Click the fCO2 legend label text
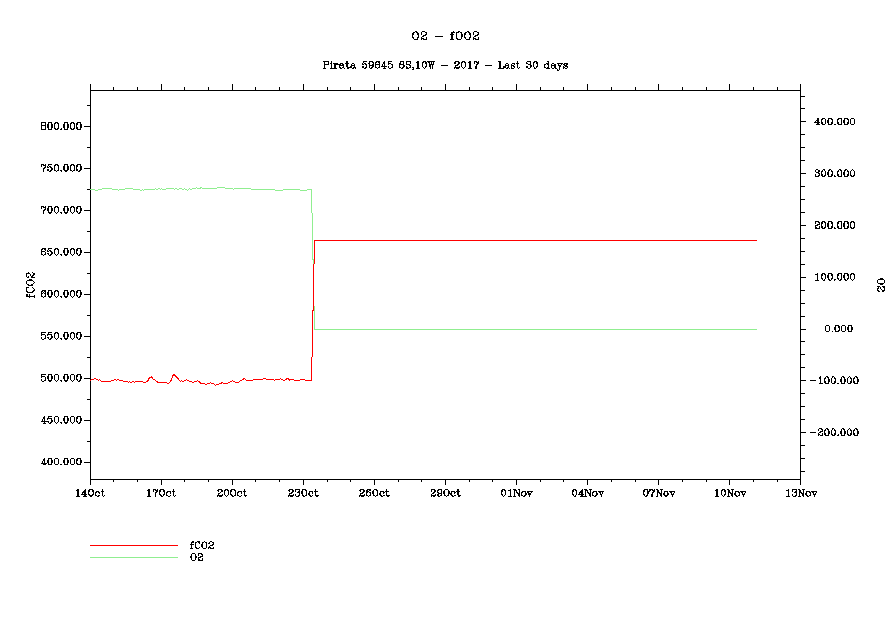The height and width of the screenshot is (630, 891). [202, 546]
